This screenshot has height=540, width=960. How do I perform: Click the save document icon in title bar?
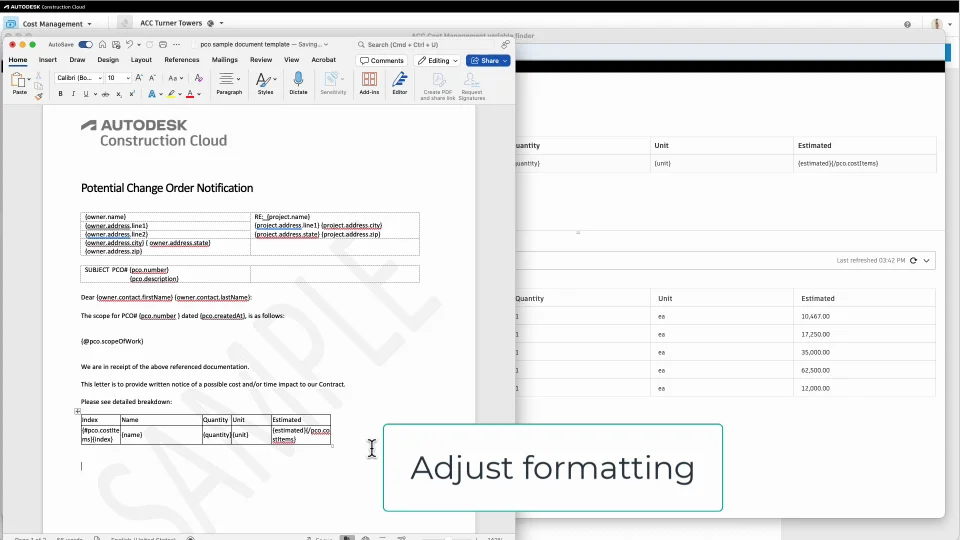tap(116, 45)
